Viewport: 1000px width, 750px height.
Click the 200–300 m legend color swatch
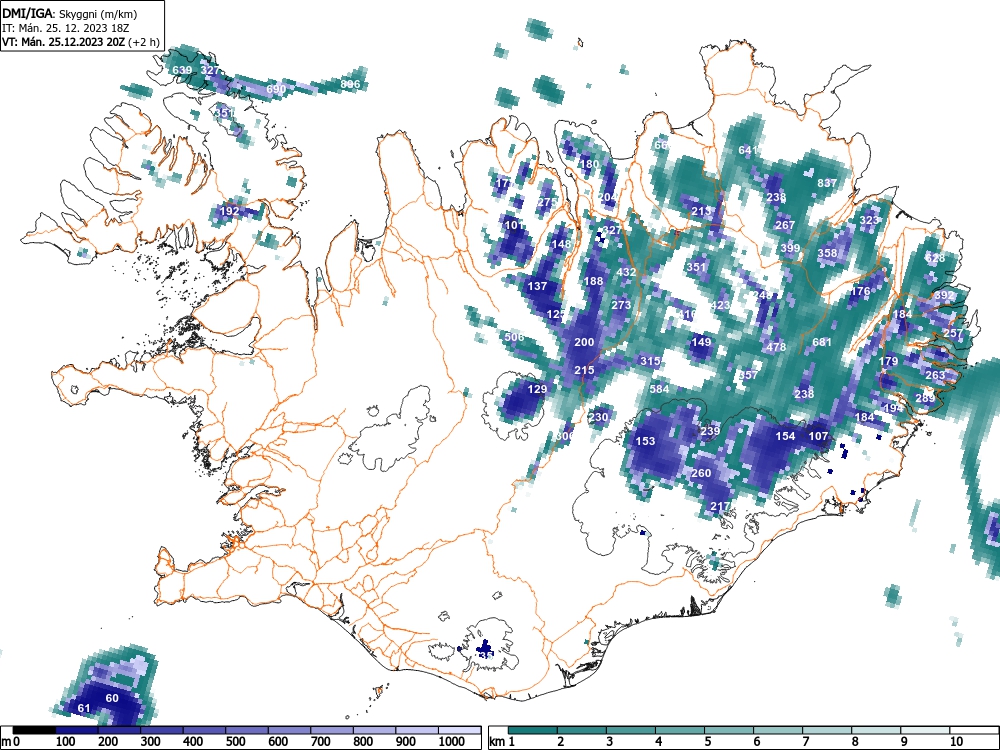[120, 730]
